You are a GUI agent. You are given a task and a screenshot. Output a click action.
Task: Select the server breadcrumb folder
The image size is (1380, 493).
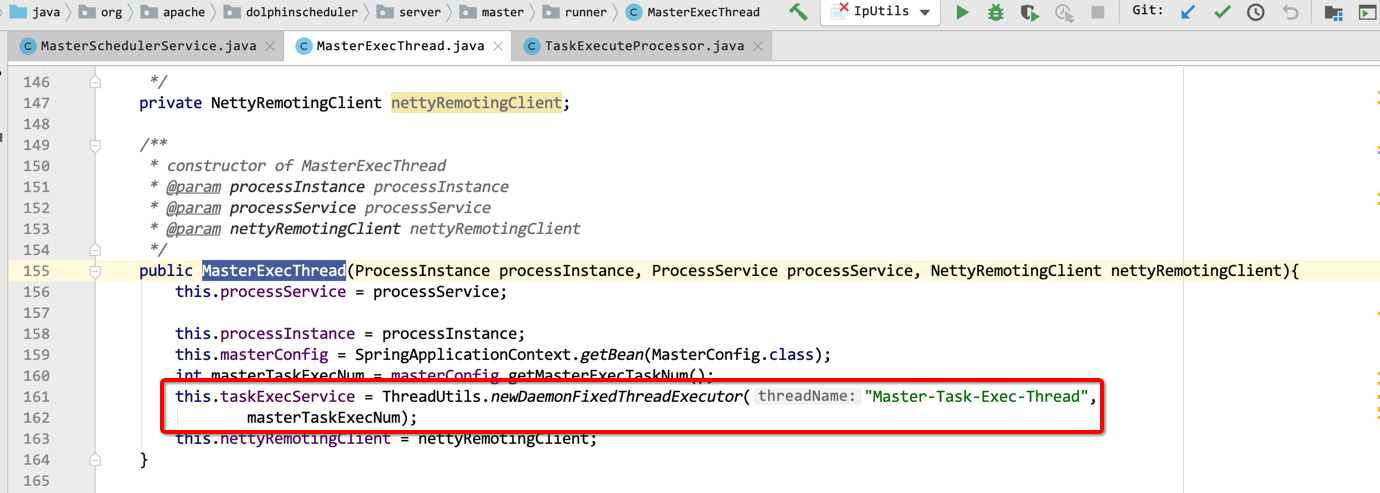click(x=408, y=12)
